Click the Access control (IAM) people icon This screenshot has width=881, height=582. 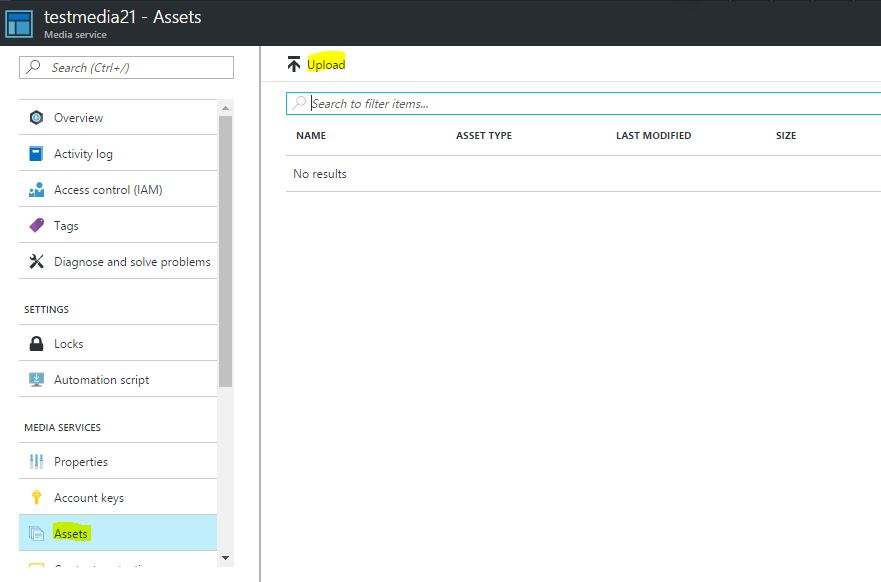[x=37, y=190]
